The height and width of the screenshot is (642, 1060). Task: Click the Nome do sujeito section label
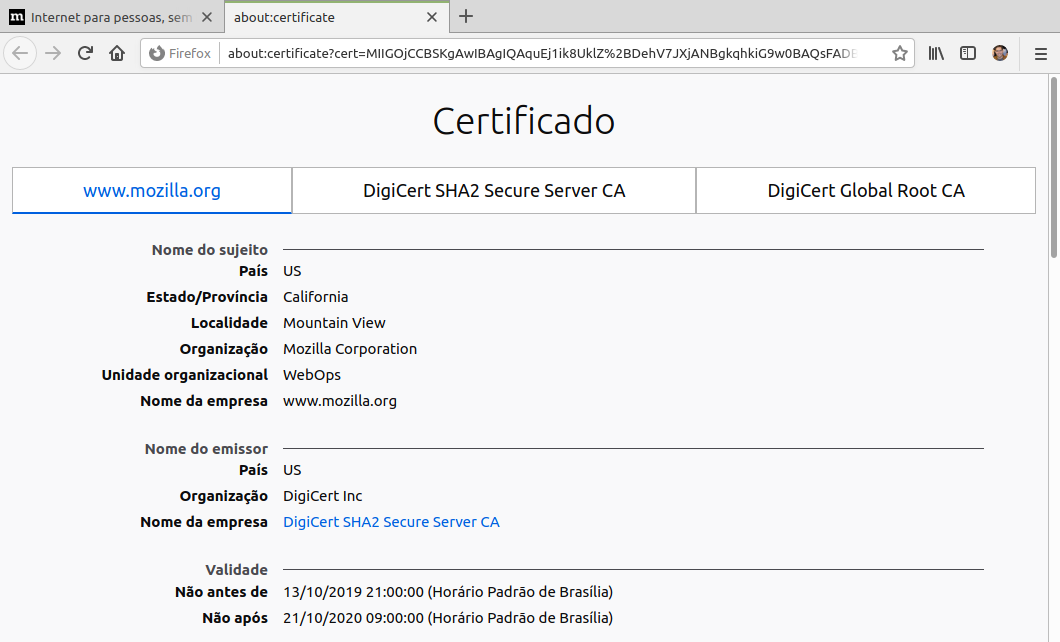point(210,250)
